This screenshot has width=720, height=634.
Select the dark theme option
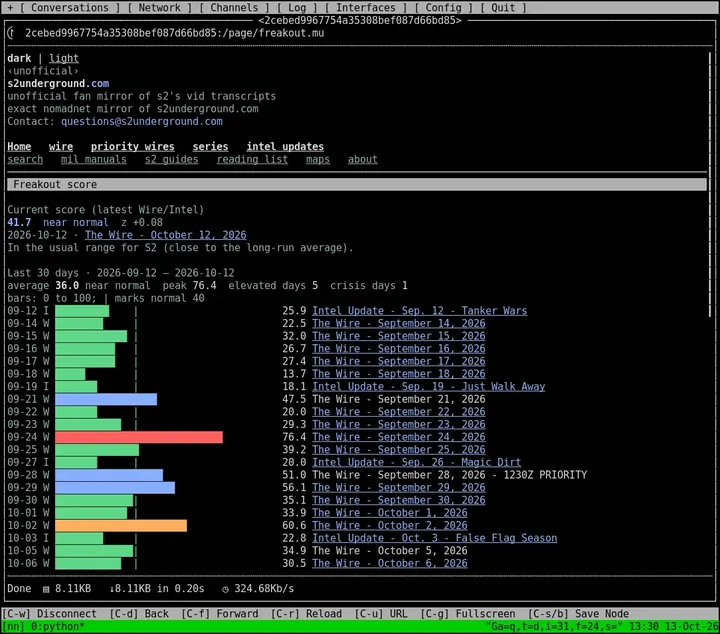[19, 58]
